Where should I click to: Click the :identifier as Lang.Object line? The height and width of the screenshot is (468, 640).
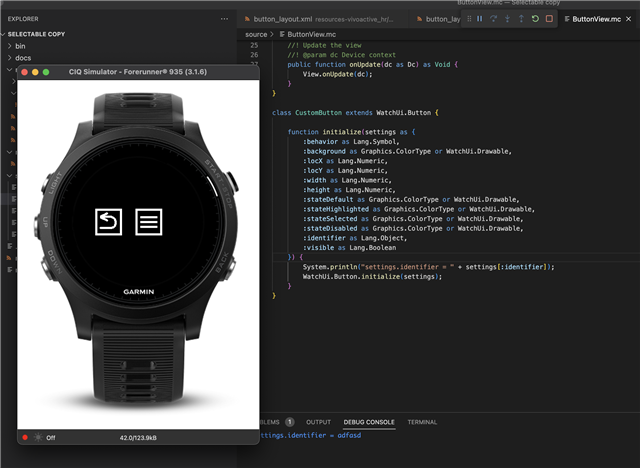355,238
